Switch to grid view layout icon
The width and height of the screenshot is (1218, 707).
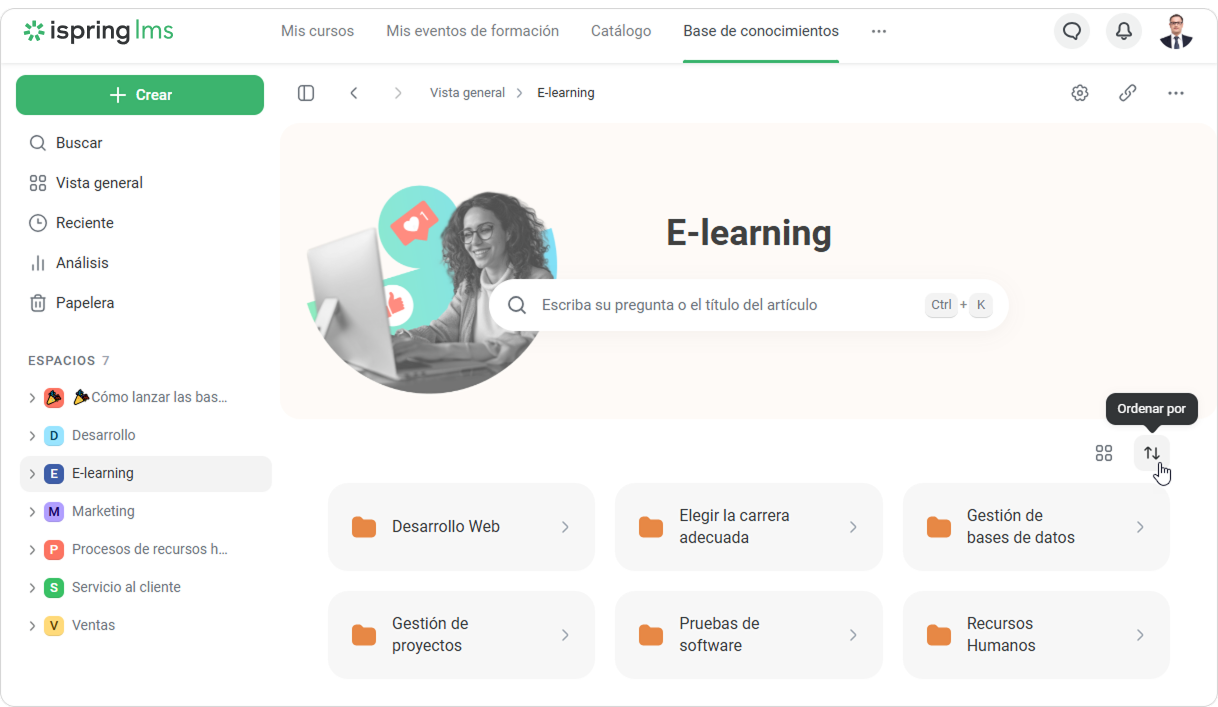pyautogui.click(x=1103, y=453)
